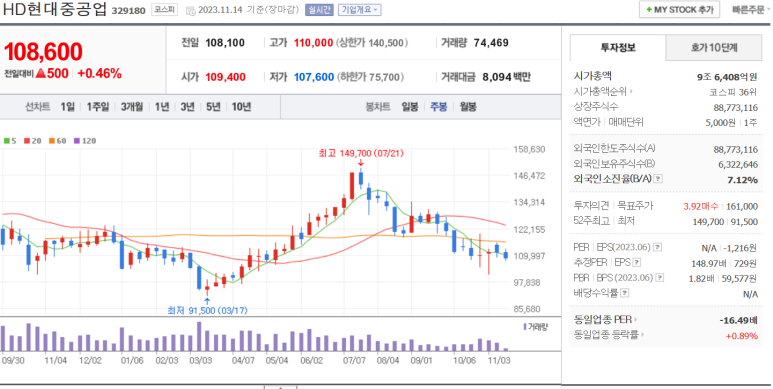Click the 최저 91,500 (03/17) chart marker
This screenshot has width=773, height=389.
pyautogui.click(x=207, y=311)
